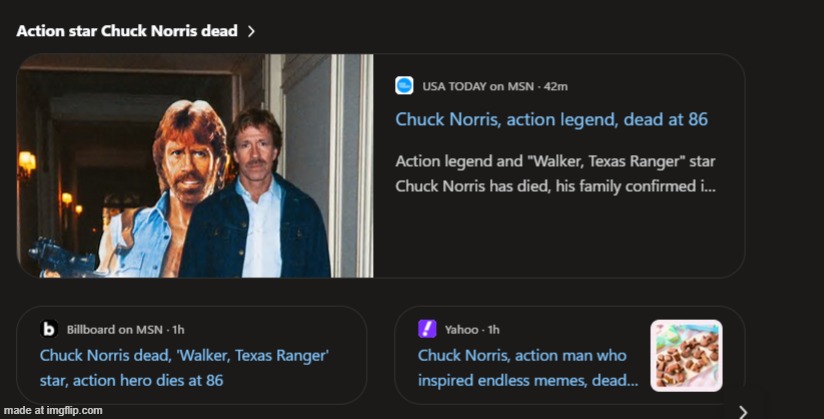This screenshot has width=824, height=419.
Task: Open the Yahoo "inspired endless memes" headline
Action: [x=528, y=367]
